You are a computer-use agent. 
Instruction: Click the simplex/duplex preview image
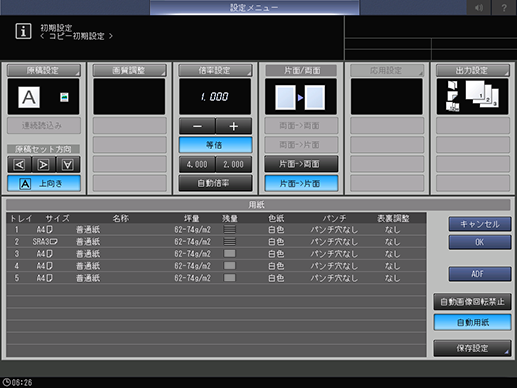(301, 97)
